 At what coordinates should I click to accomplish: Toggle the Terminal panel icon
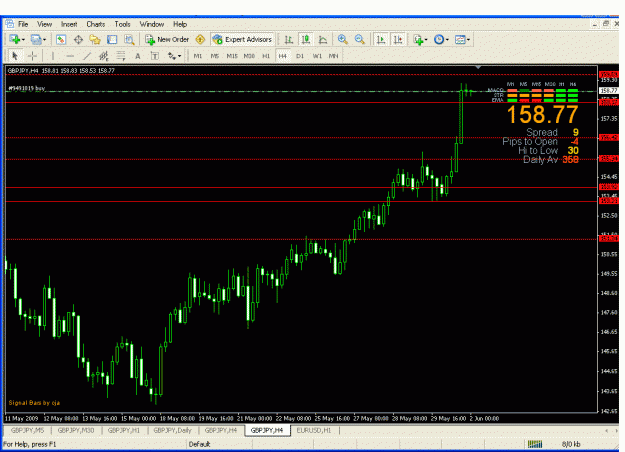click(x=112, y=39)
